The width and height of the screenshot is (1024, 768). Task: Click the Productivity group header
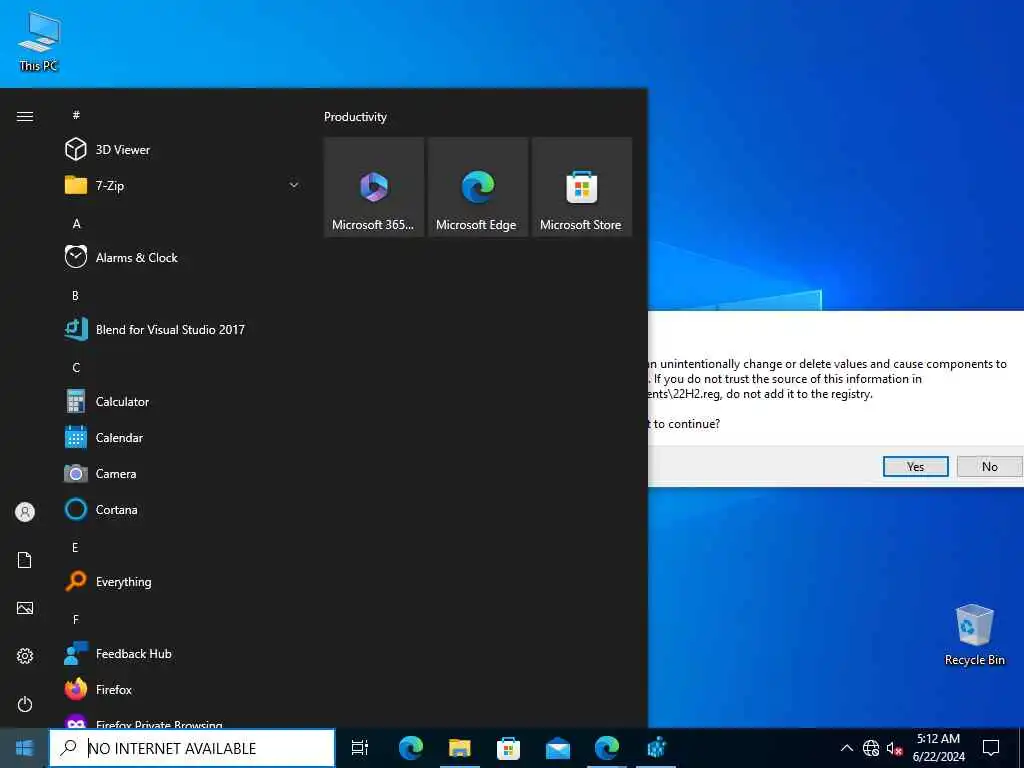click(x=355, y=117)
